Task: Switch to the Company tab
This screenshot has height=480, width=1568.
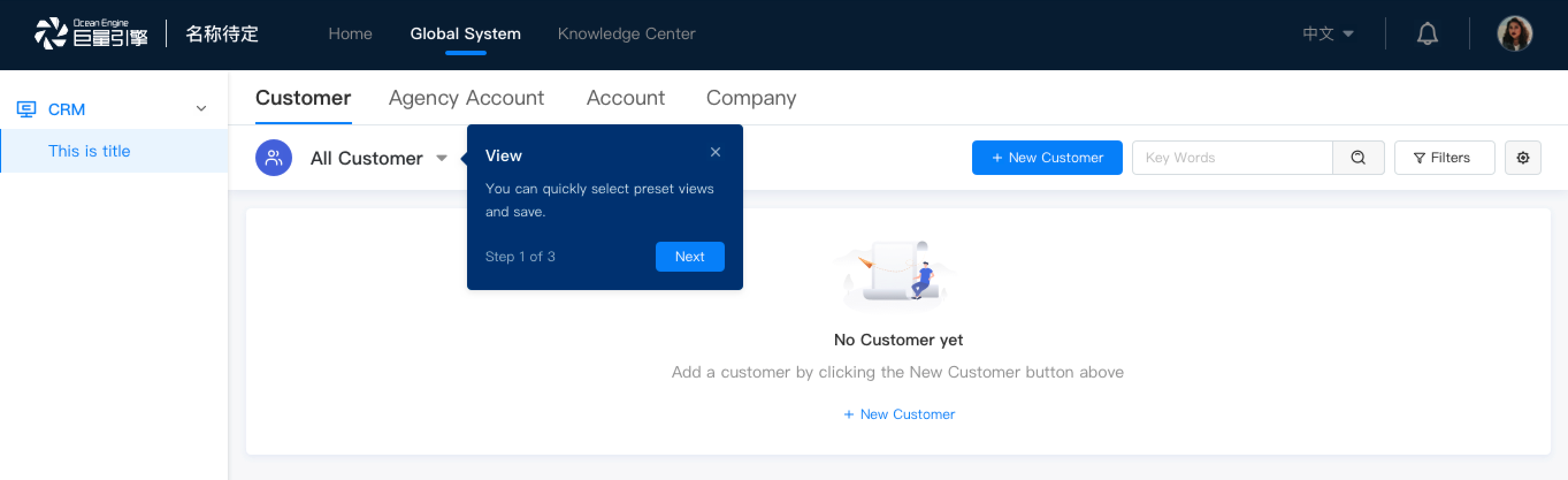Action: (x=751, y=98)
